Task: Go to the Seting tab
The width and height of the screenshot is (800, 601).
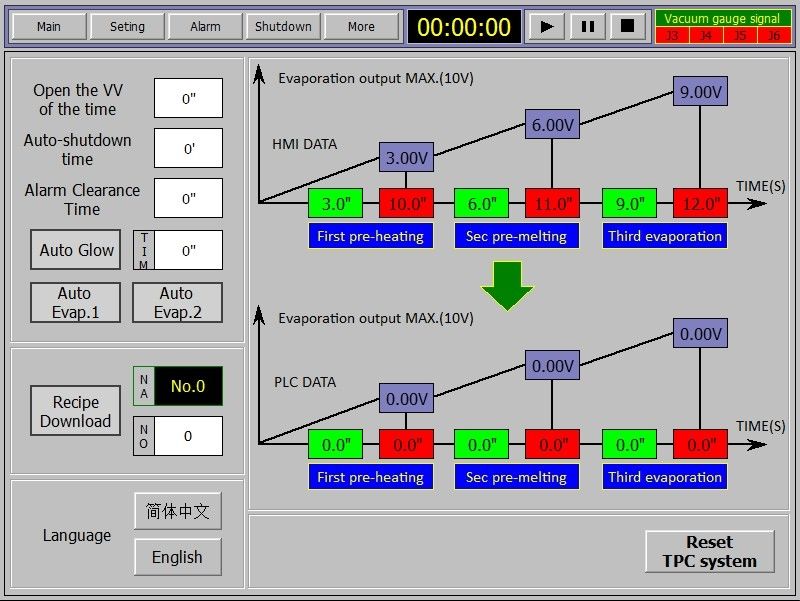Action: point(127,27)
